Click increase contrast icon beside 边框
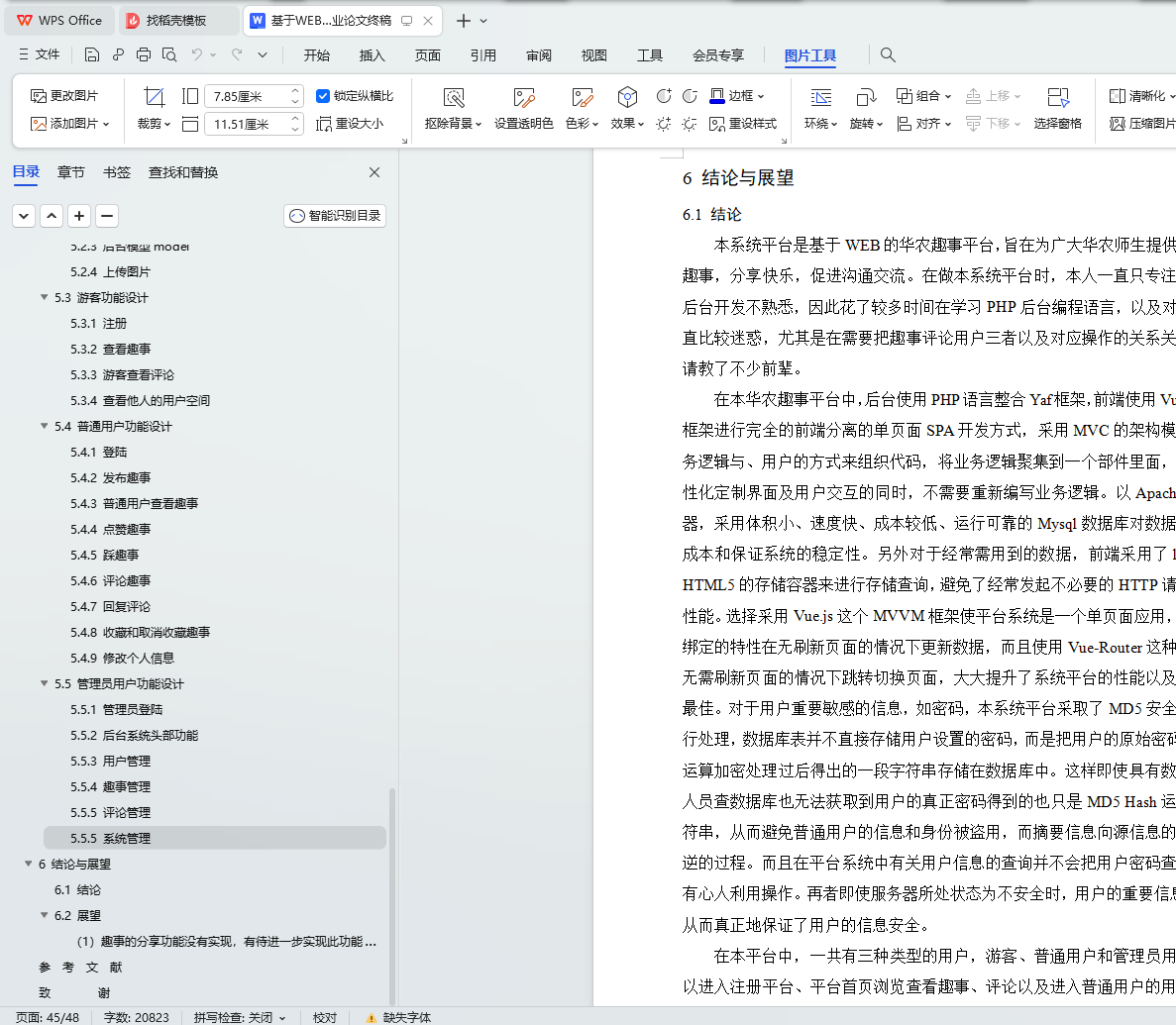Image resolution: width=1176 pixels, height=1025 pixels. tap(664, 96)
